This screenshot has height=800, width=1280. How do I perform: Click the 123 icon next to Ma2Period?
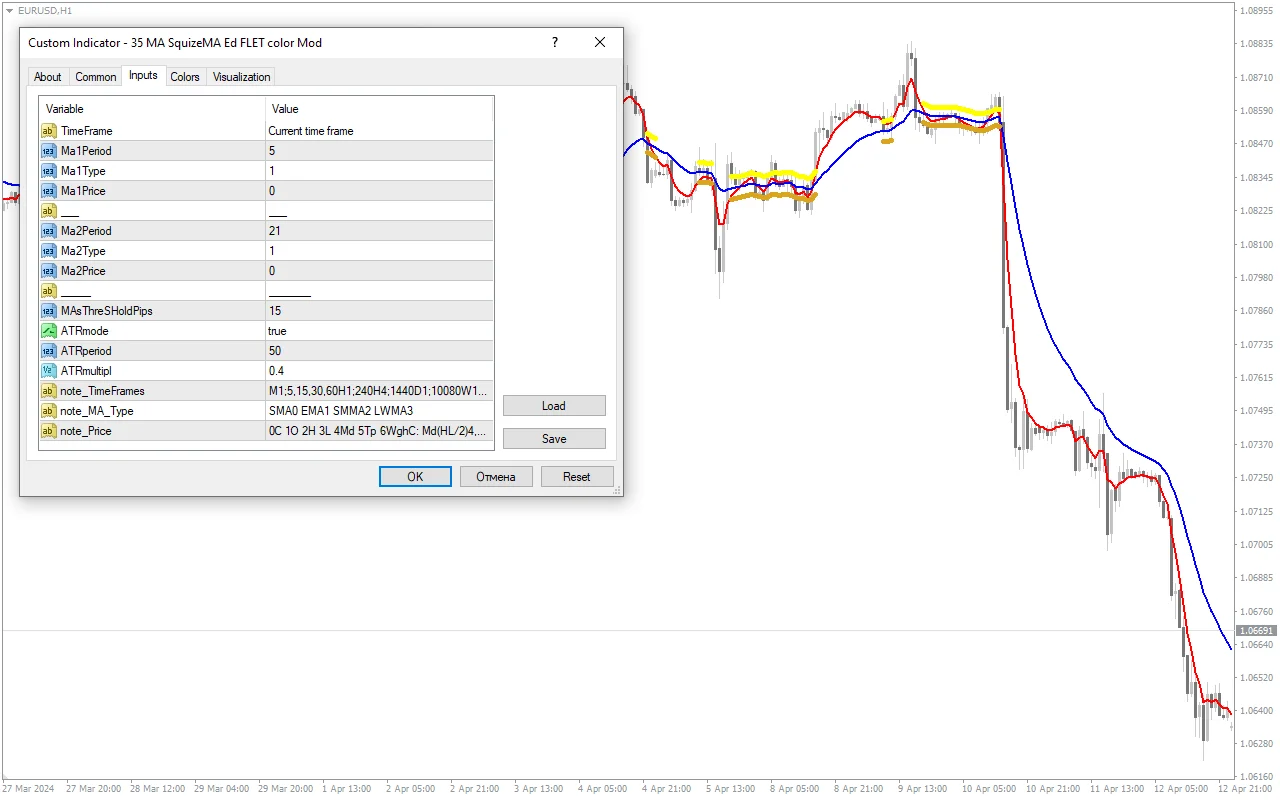[48, 230]
